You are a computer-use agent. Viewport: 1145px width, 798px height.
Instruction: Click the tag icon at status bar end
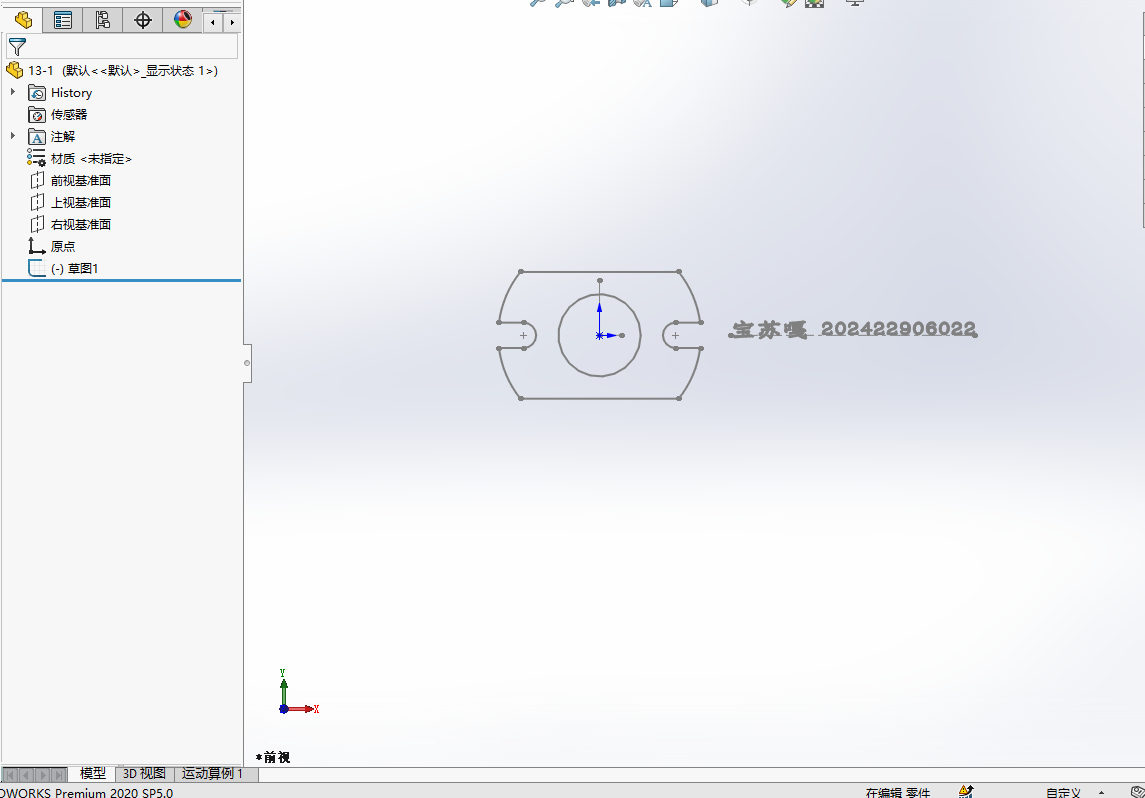(x=1137, y=792)
